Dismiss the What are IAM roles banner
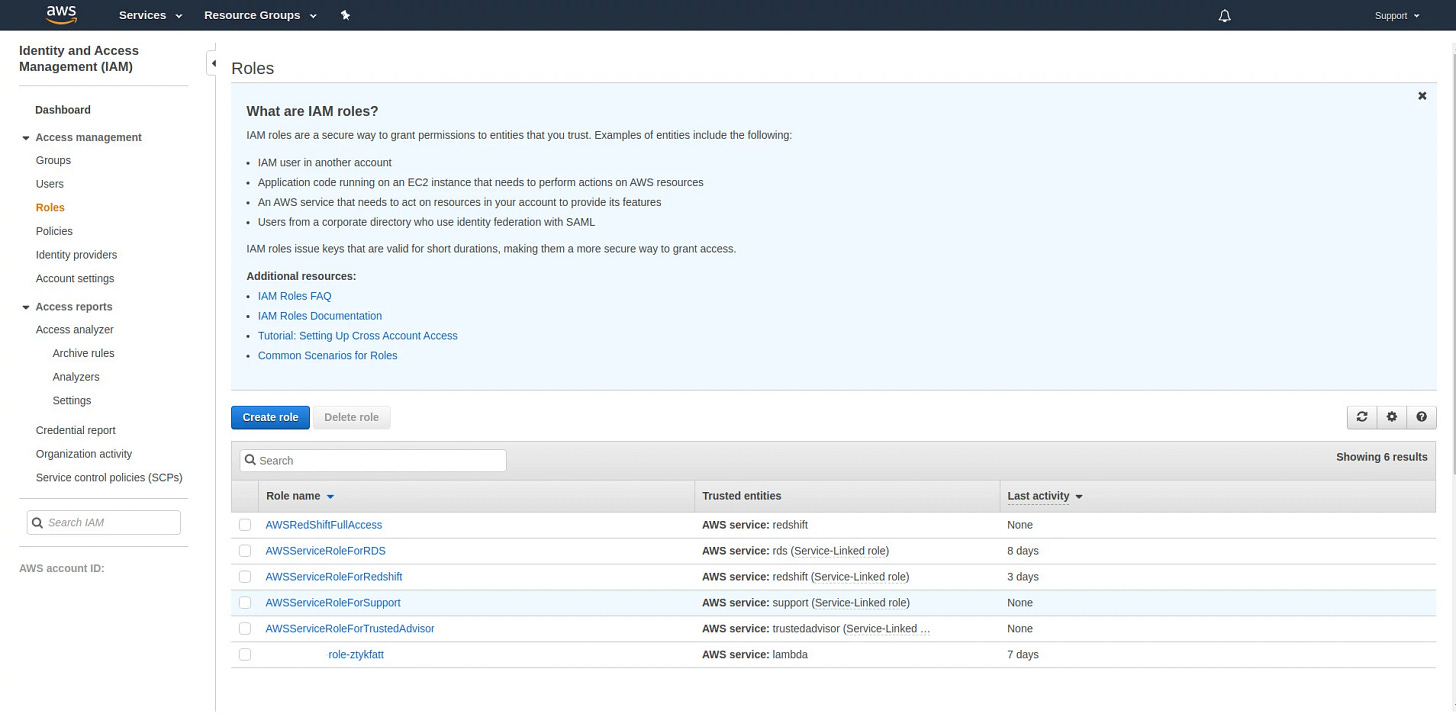The width and height of the screenshot is (1456, 717). click(1422, 95)
